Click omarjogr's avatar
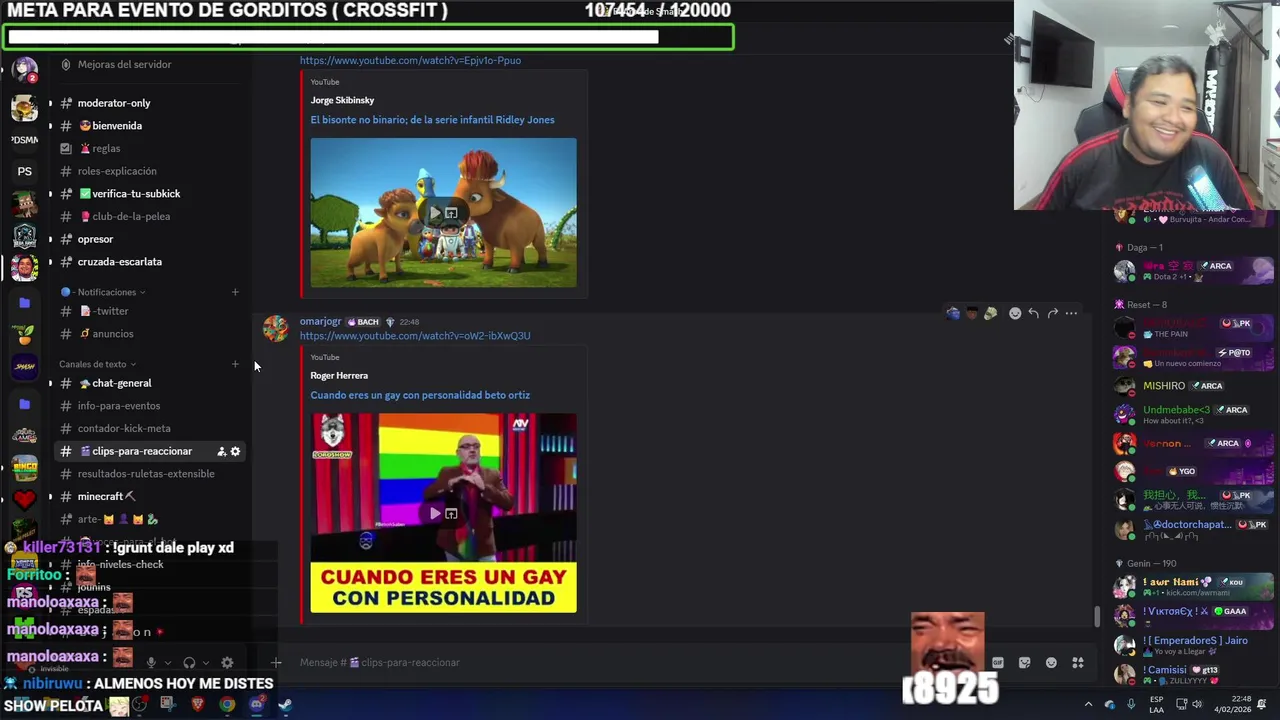The width and height of the screenshot is (1280, 720). [x=275, y=328]
